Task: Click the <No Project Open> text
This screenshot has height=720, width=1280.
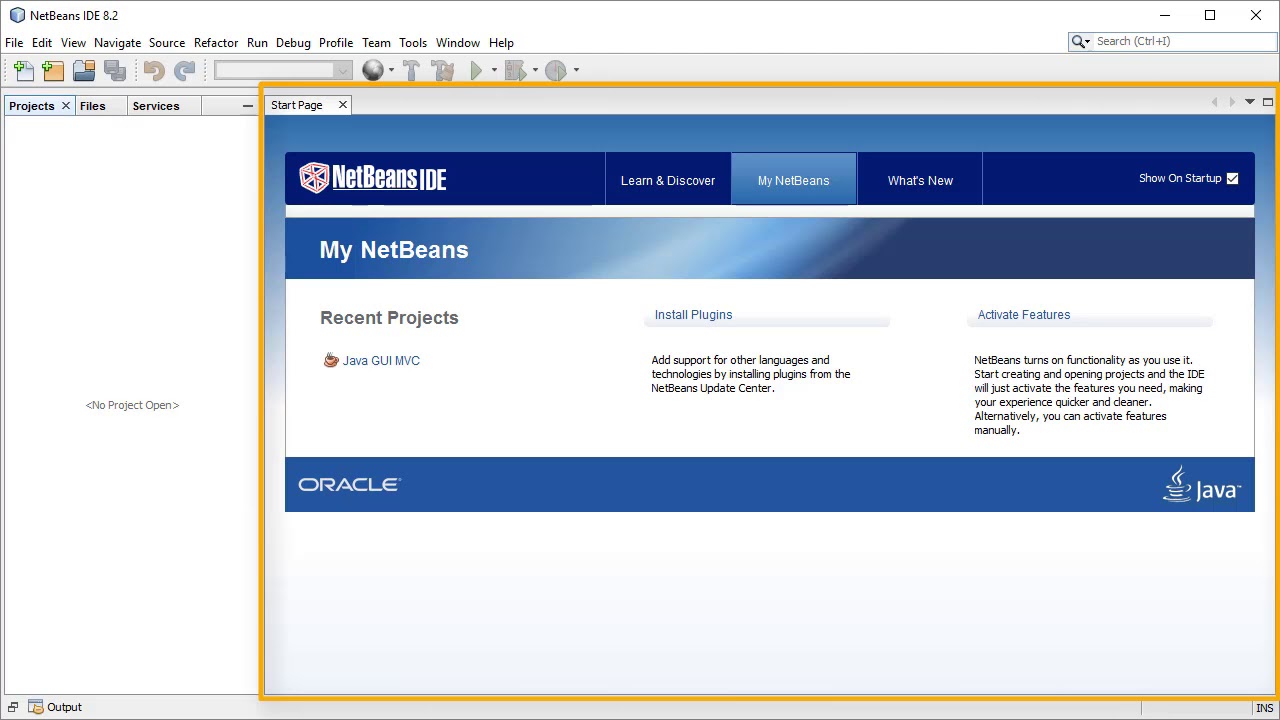Action: (x=132, y=405)
